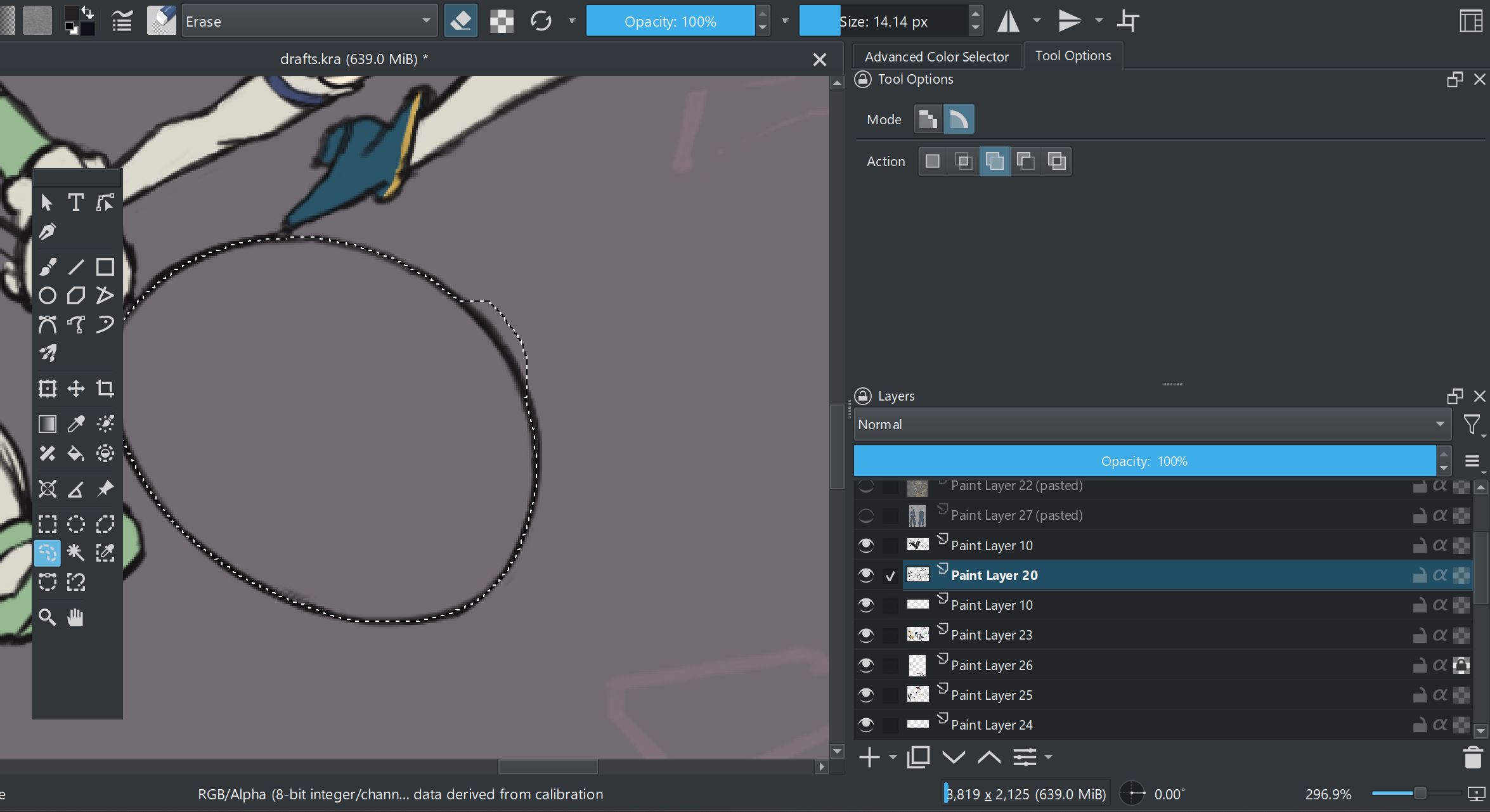Select the Calligraphy tool
Viewport: 1490px width, 812px height.
point(48,231)
